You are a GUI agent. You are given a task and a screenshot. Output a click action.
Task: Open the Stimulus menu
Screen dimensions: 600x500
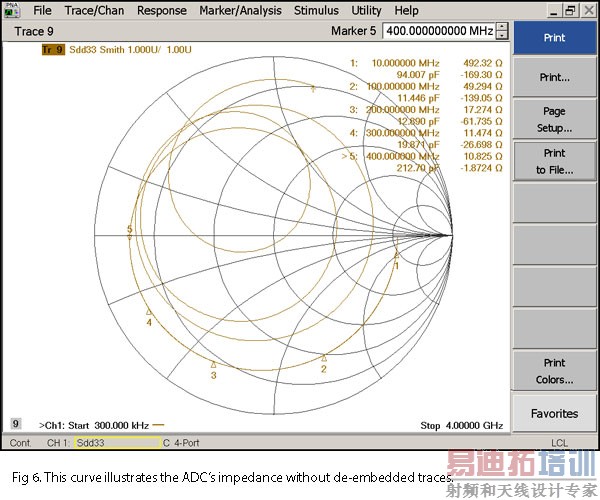click(x=316, y=10)
